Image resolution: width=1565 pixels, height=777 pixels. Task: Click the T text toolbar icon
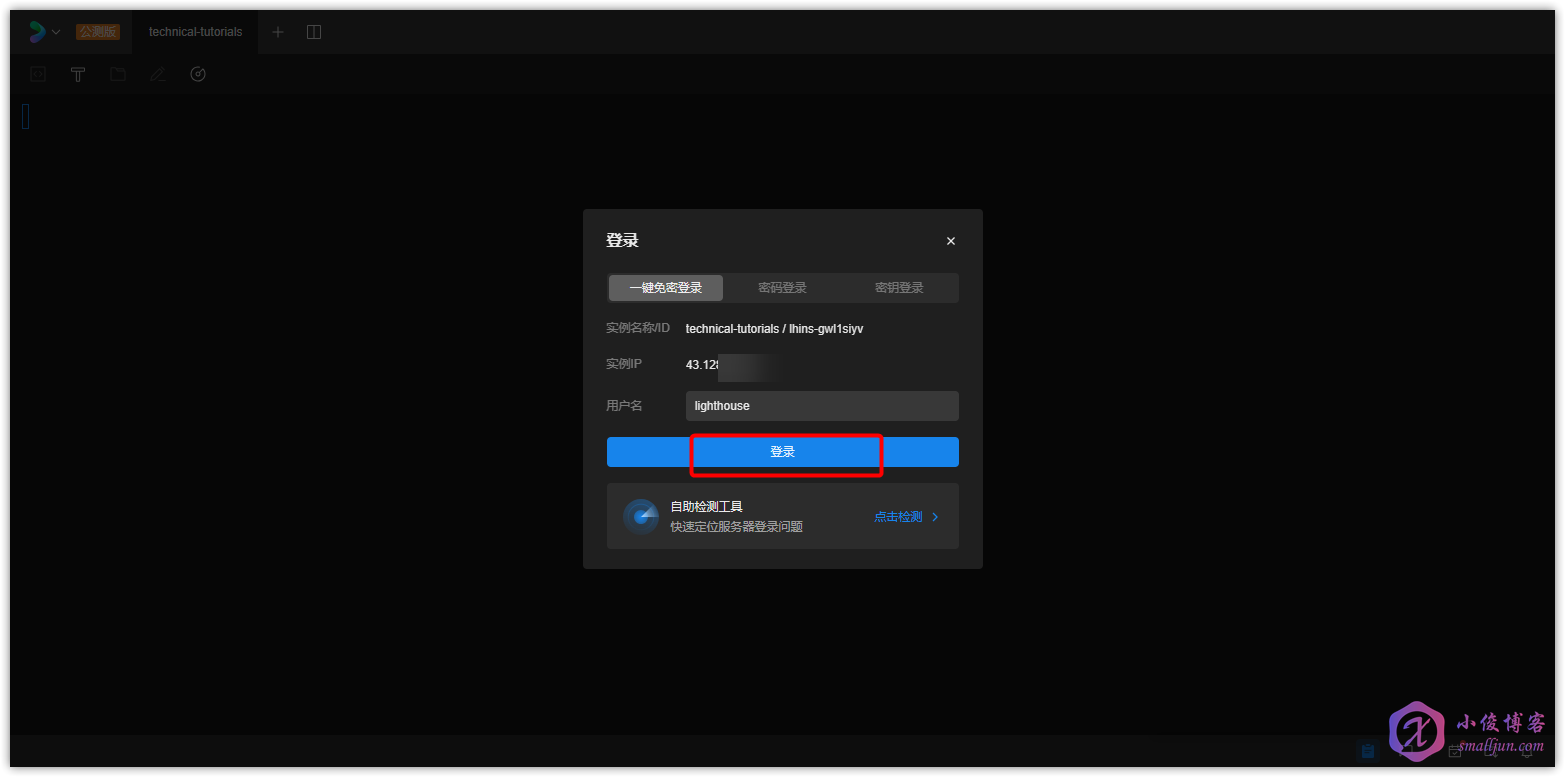[78, 74]
